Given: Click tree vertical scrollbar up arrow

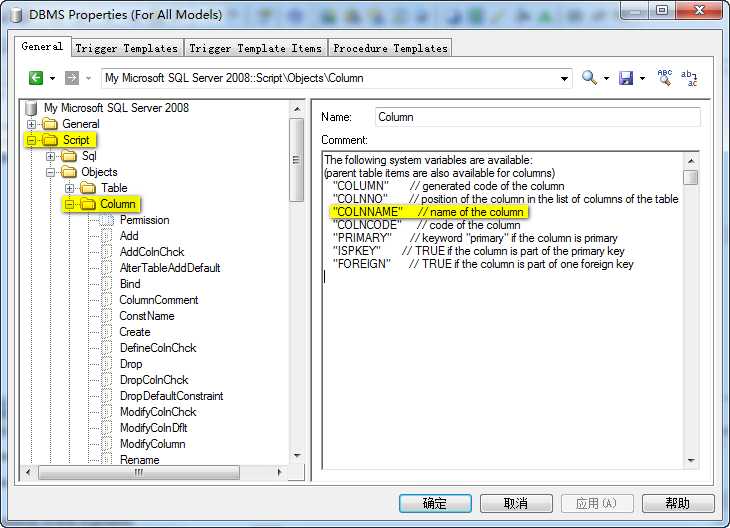Looking at the screenshot, I should pyautogui.click(x=297, y=109).
